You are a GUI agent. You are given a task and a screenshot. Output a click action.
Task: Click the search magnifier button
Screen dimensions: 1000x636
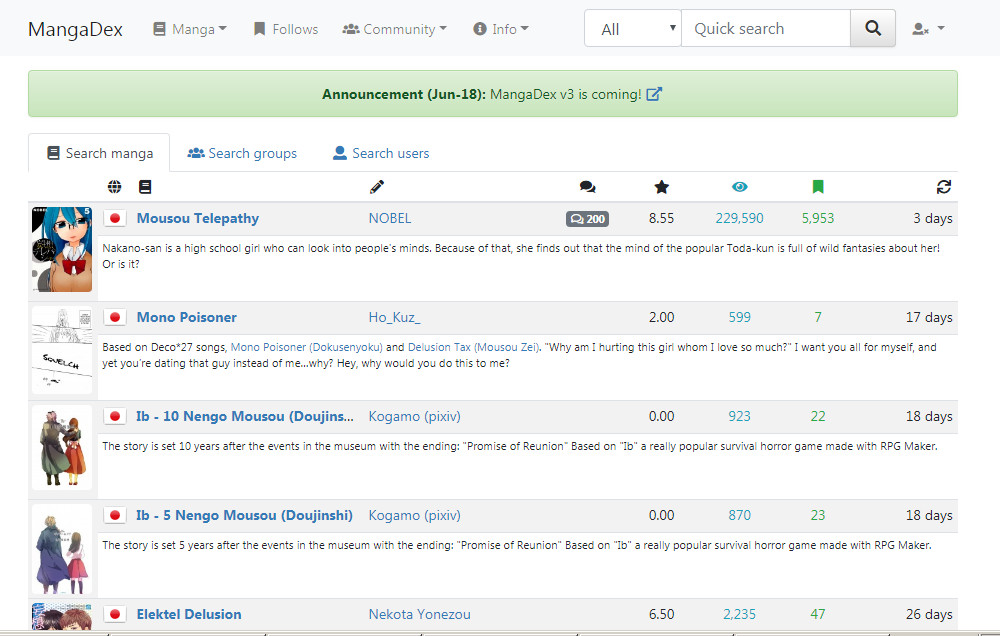coord(872,28)
